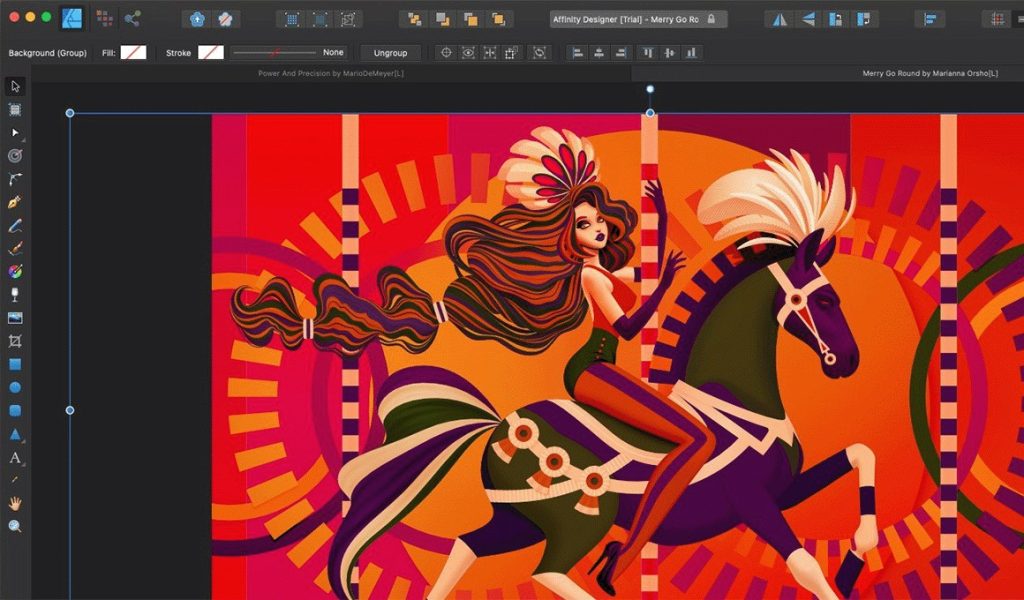Click the Affinity Designer [Trial] document title field
Image resolution: width=1024 pixels, height=600 pixels.
[x=638, y=20]
